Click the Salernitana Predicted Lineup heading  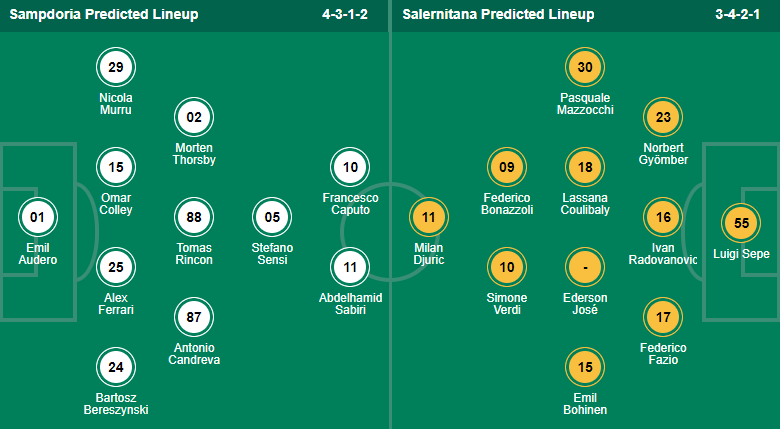pos(498,15)
